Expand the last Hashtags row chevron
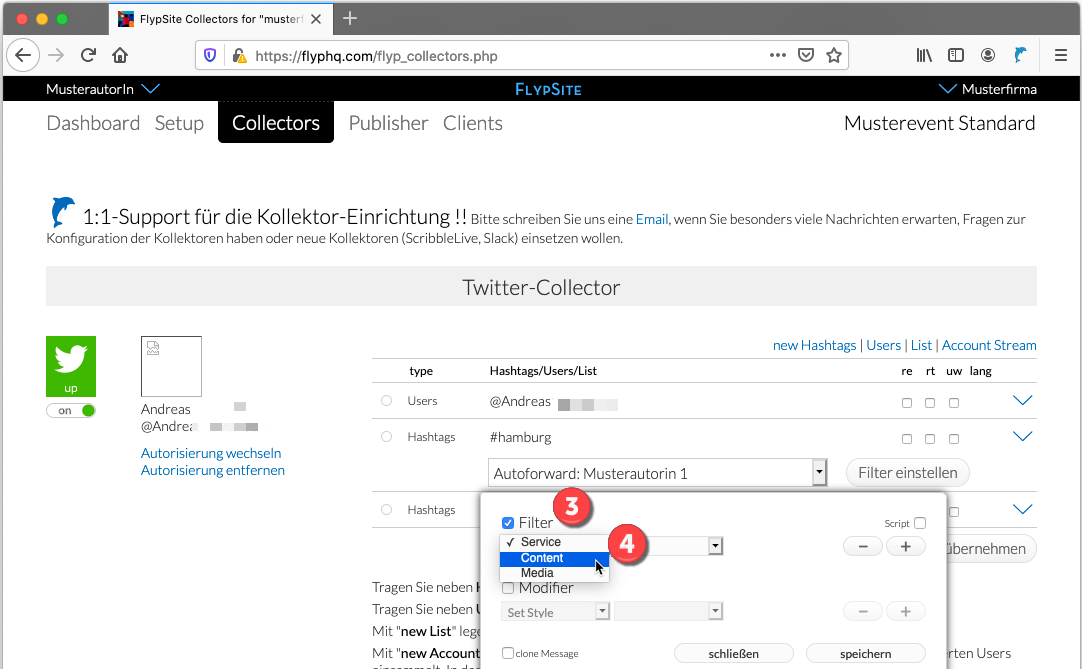Image resolution: width=1082 pixels, height=669 pixels. (x=1022, y=510)
